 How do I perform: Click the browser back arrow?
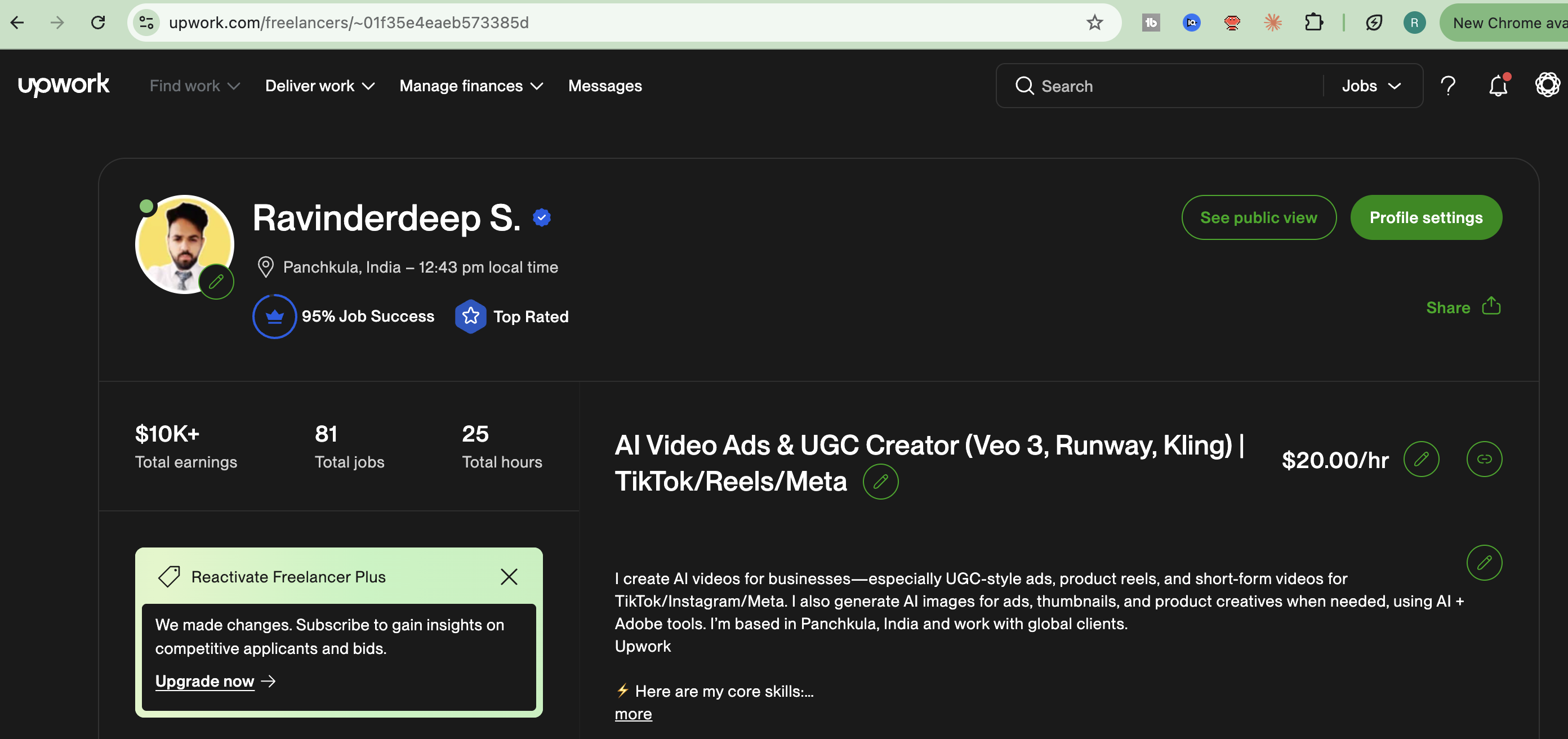point(17,23)
